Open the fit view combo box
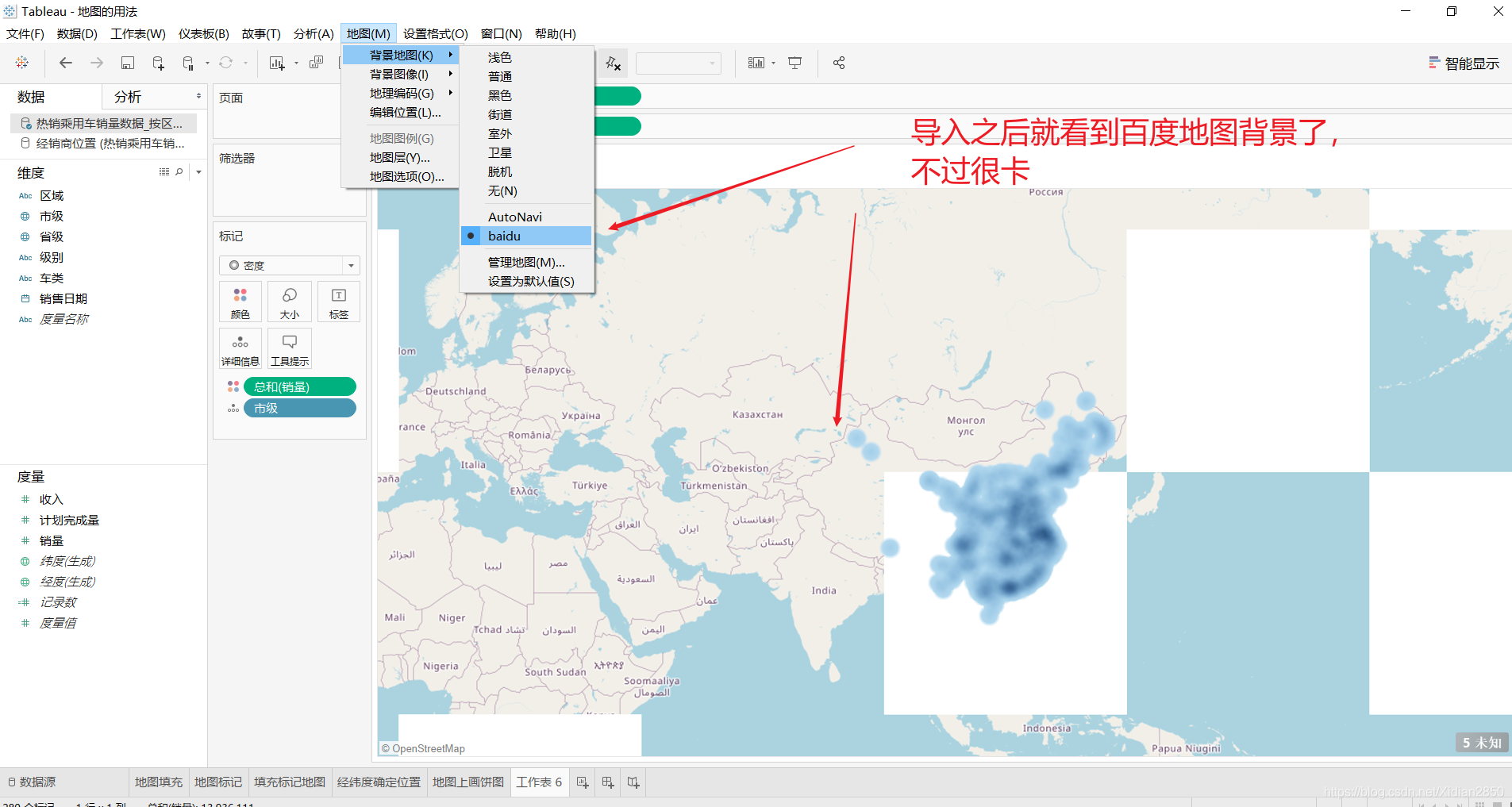The width and height of the screenshot is (1512, 807). pos(679,63)
